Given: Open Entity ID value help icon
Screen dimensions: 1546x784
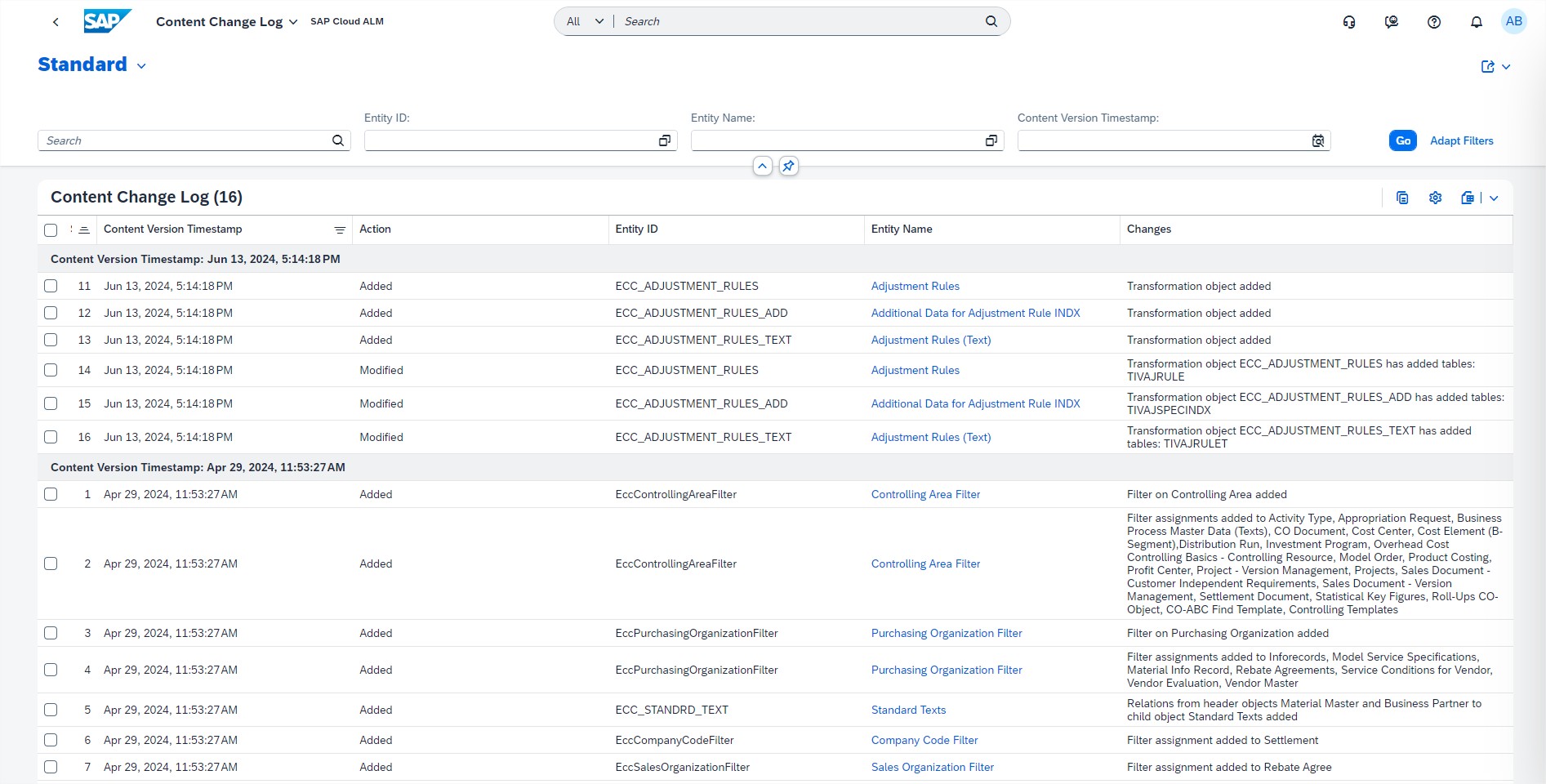Looking at the screenshot, I should 664,141.
